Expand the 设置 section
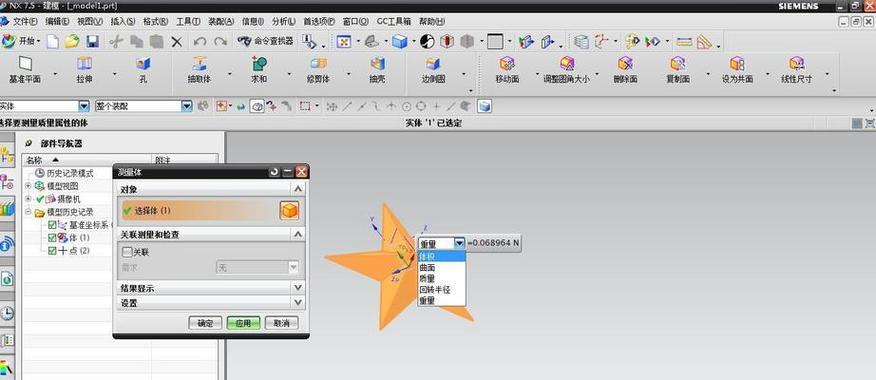Image resolution: width=876 pixels, height=380 pixels. tap(298, 302)
